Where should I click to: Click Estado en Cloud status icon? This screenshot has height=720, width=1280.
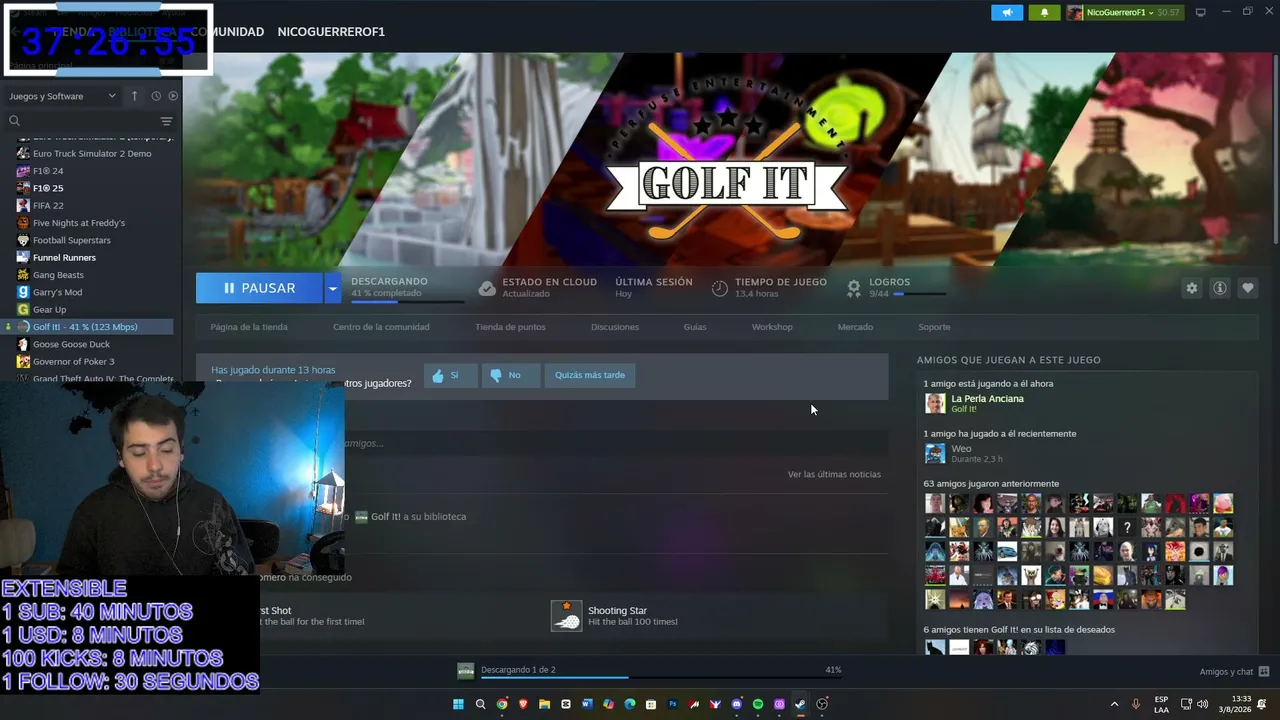tap(487, 288)
